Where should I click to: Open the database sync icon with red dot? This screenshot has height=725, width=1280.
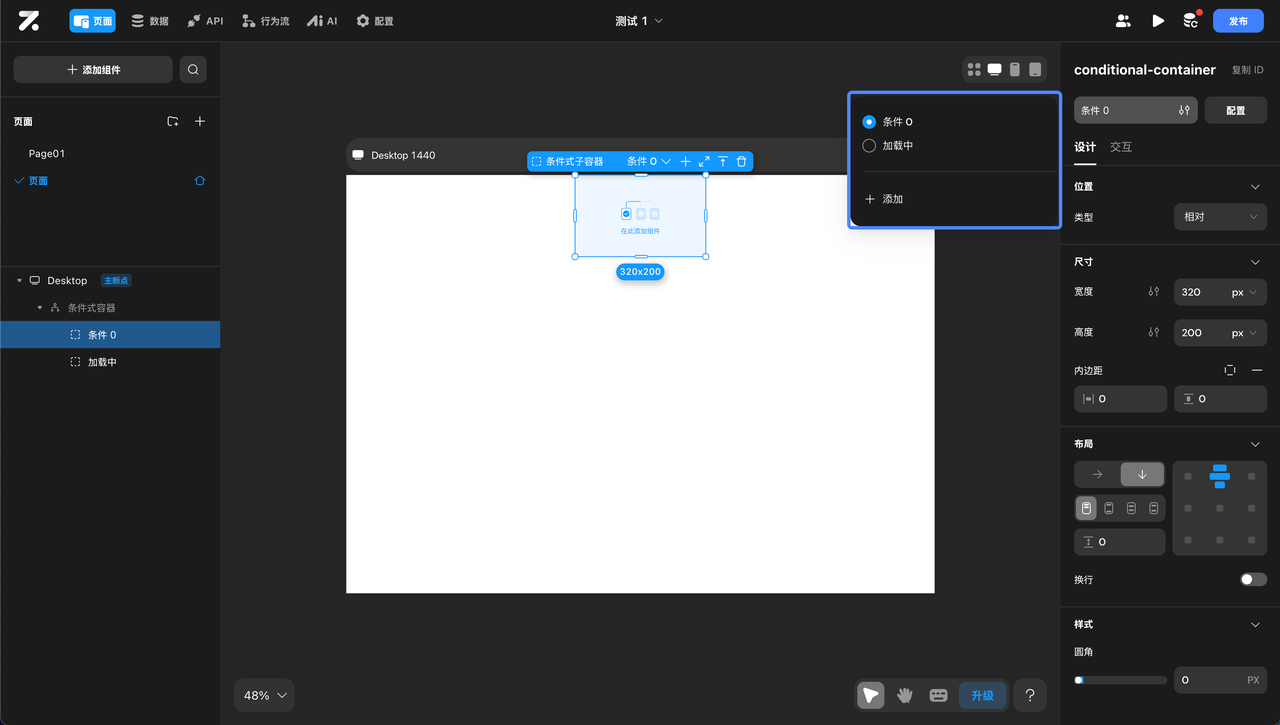click(1190, 20)
